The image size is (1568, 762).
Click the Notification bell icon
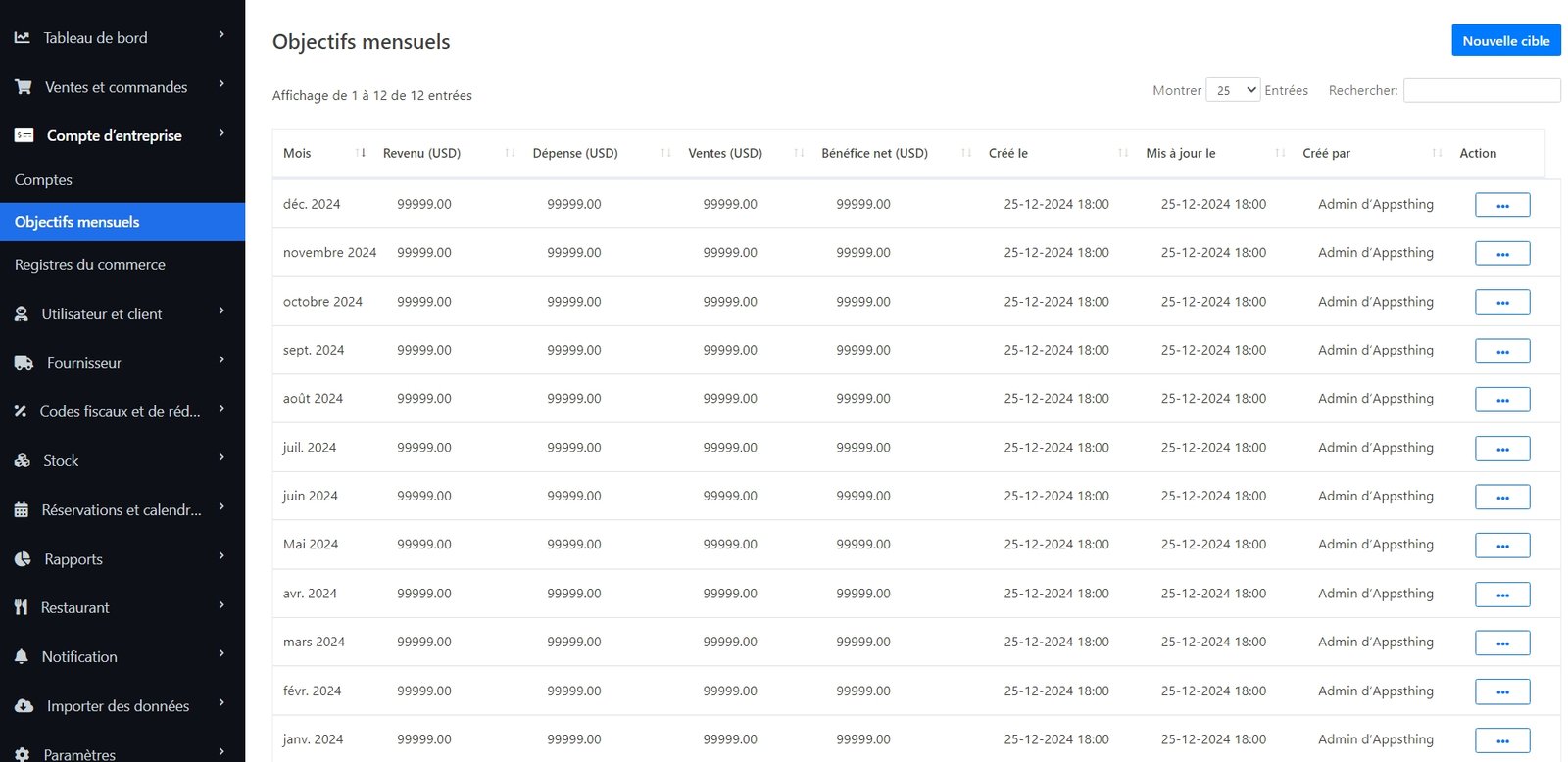pos(22,657)
